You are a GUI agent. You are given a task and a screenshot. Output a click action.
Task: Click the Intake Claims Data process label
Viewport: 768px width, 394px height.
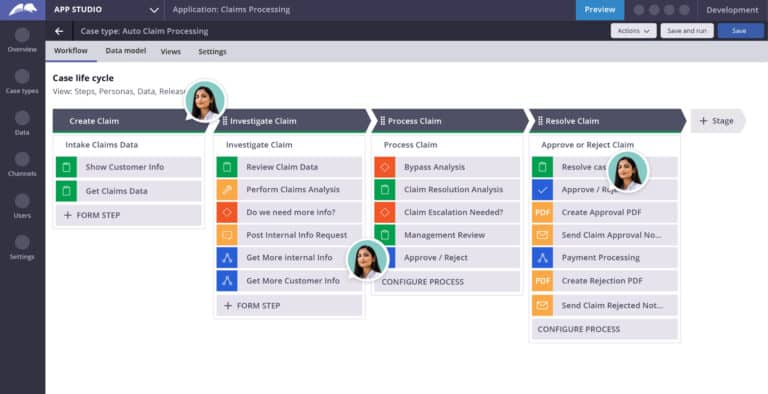[101, 145]
